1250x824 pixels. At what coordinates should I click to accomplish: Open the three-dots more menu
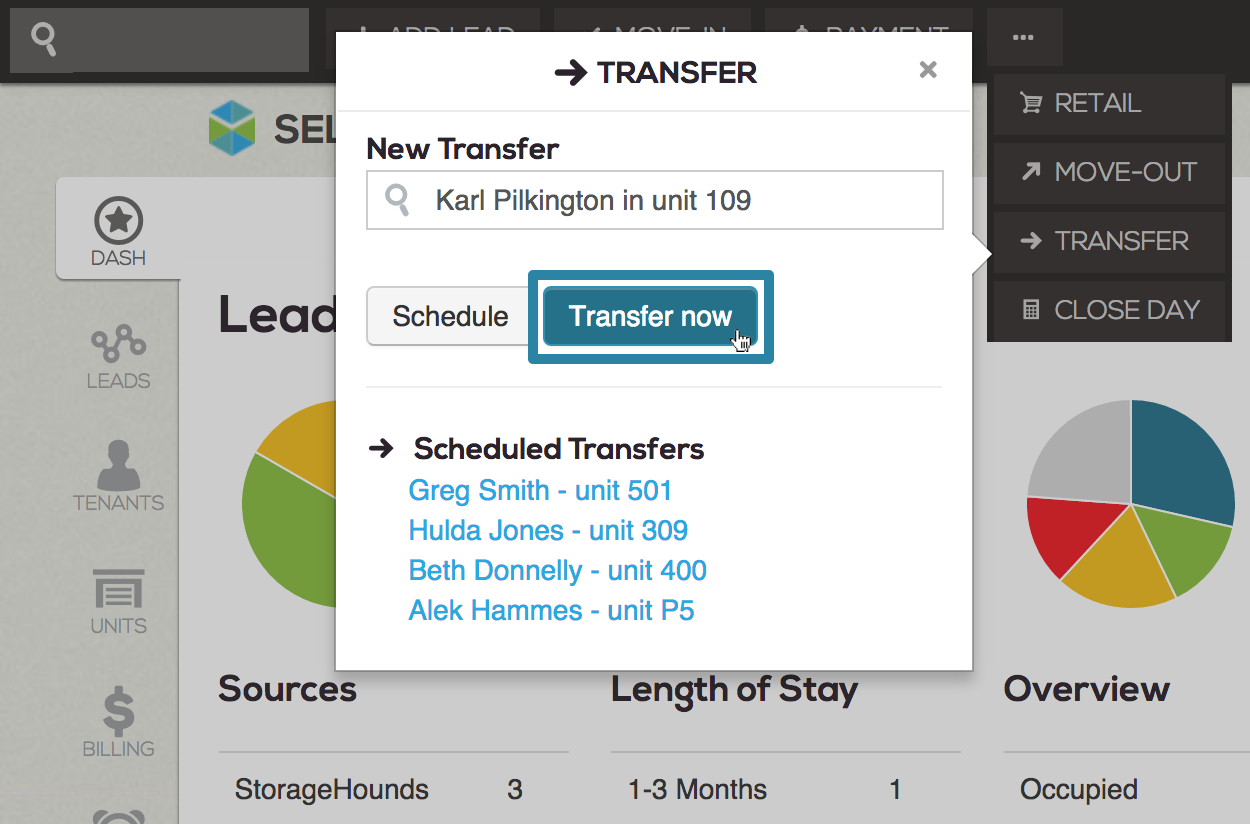pos(1023,38)
